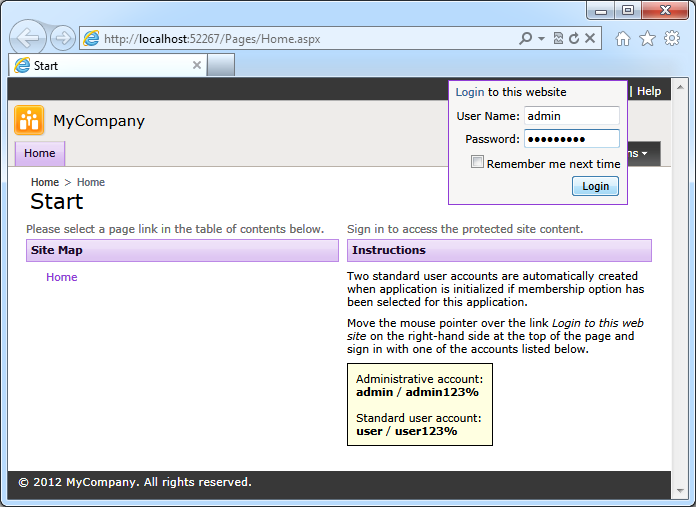The height and width of the screenshot is (507, 696).
Task: Open the Tools gear icon
Action: pyautogui.click(x=672, y=39)
